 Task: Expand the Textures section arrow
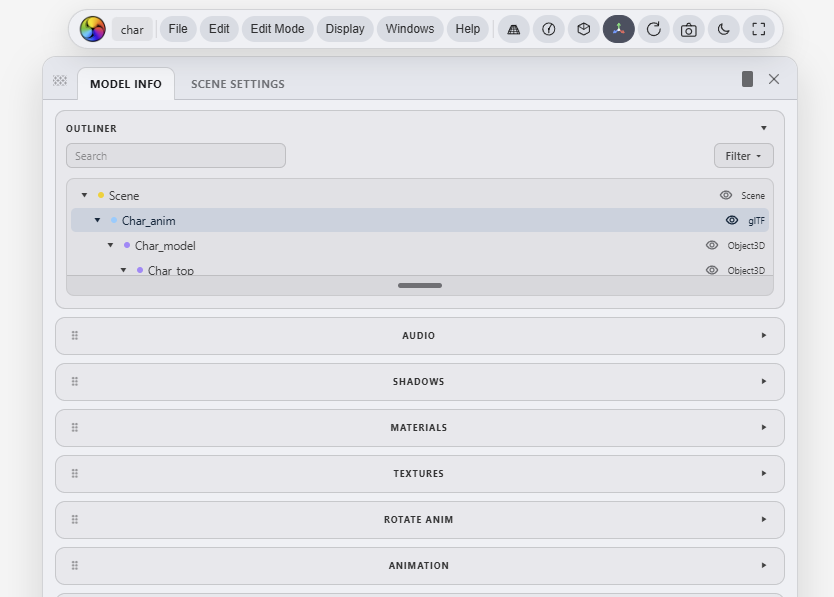tap(764, 474)
